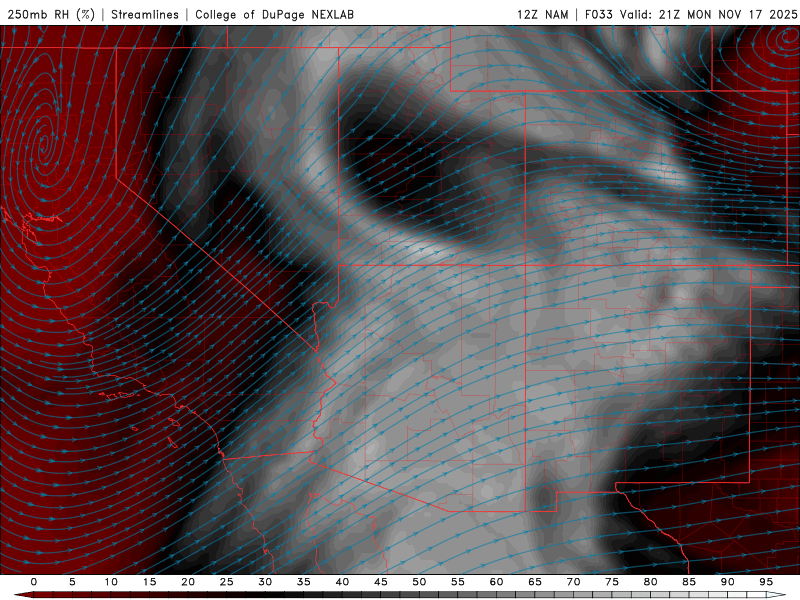Image resolution: width=800 pixels, height=600 pixels.
Task: Click the colorbar label "10"
Action: [x=111, y=582]
